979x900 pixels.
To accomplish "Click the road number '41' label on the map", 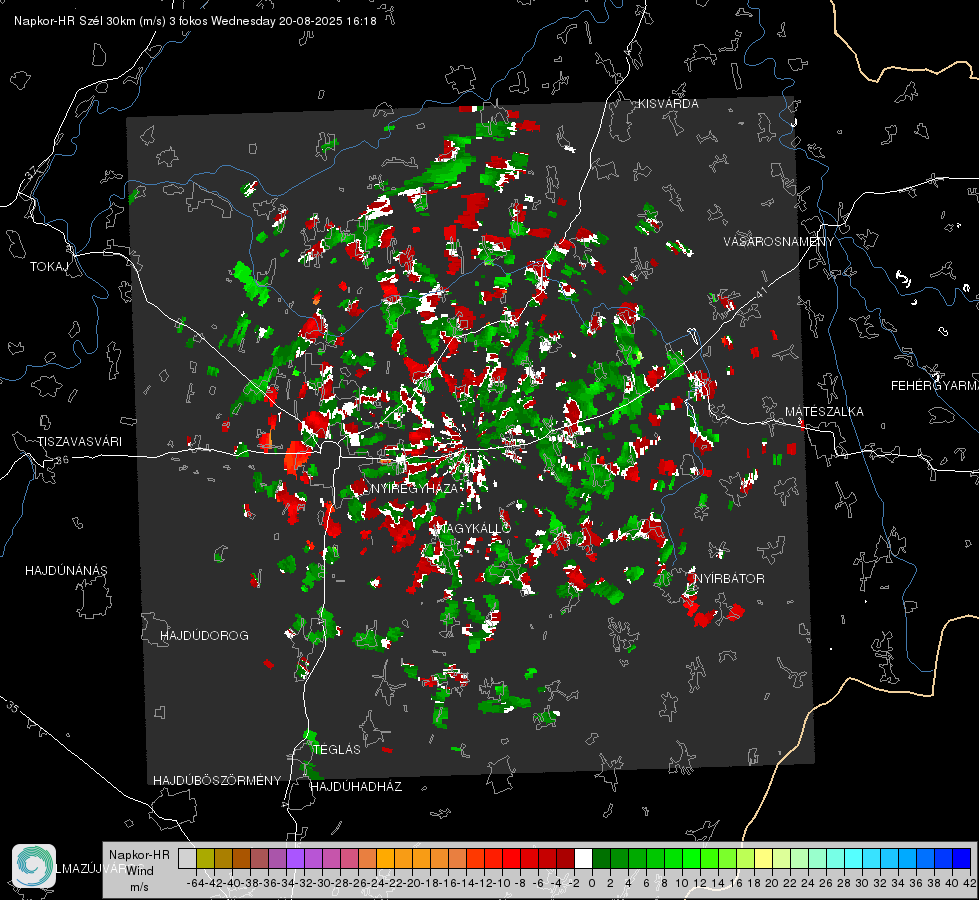I will click(x=760, y=292).
